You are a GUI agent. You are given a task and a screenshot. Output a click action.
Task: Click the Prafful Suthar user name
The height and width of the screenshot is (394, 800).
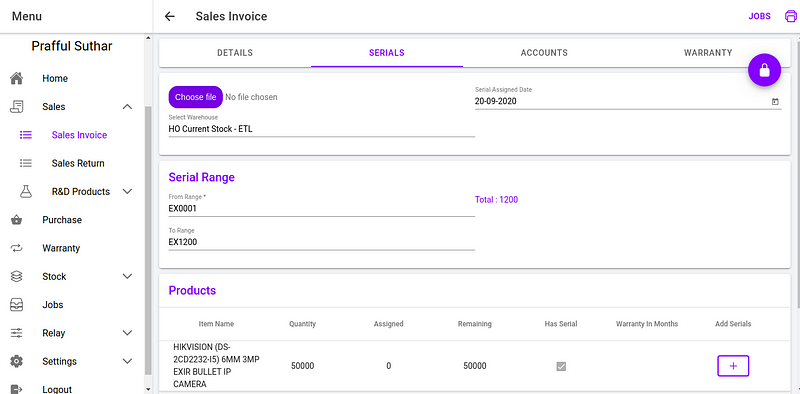click(72, 46)
